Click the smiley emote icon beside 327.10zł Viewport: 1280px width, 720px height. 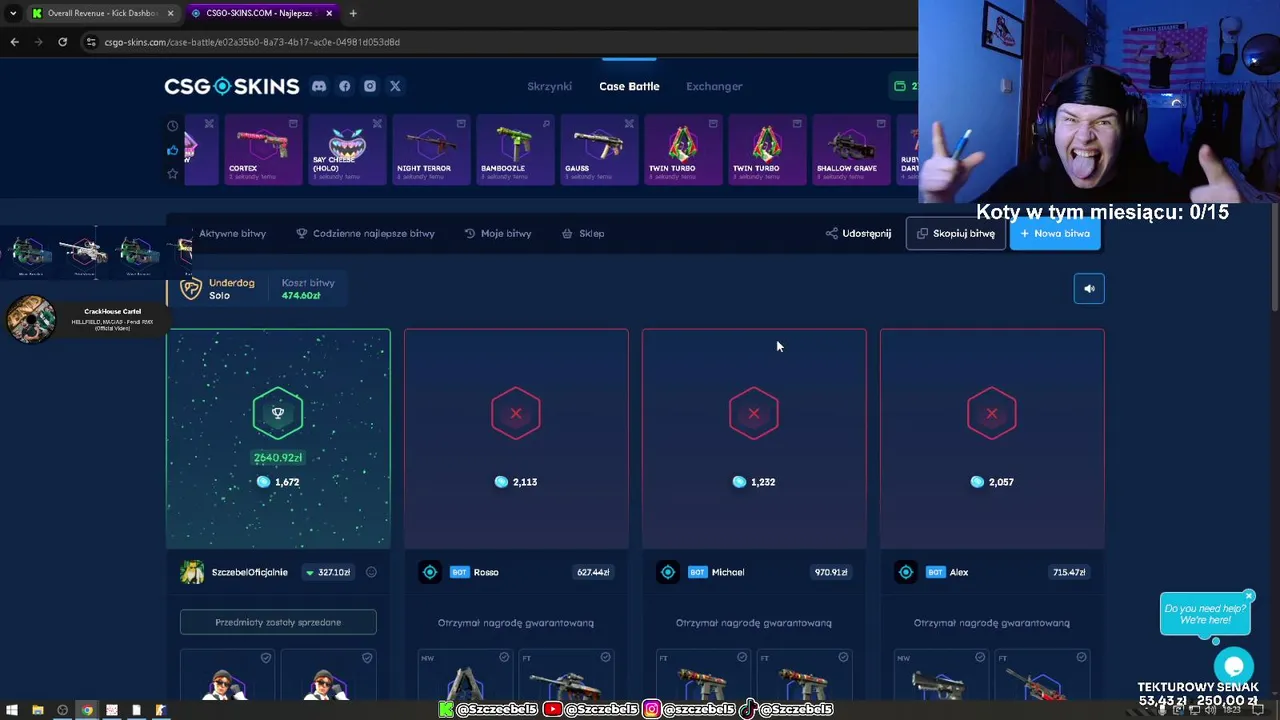tap(371, 572)
